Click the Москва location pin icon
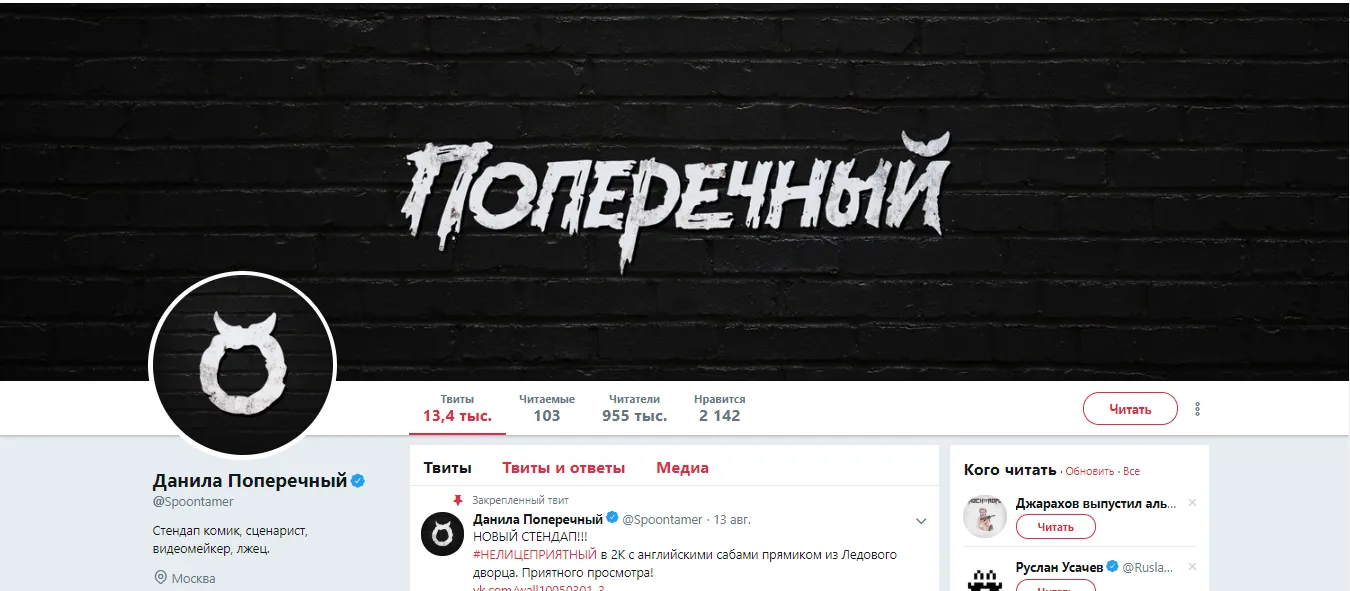Screen dimensions: 1350x591 [160, 578]
